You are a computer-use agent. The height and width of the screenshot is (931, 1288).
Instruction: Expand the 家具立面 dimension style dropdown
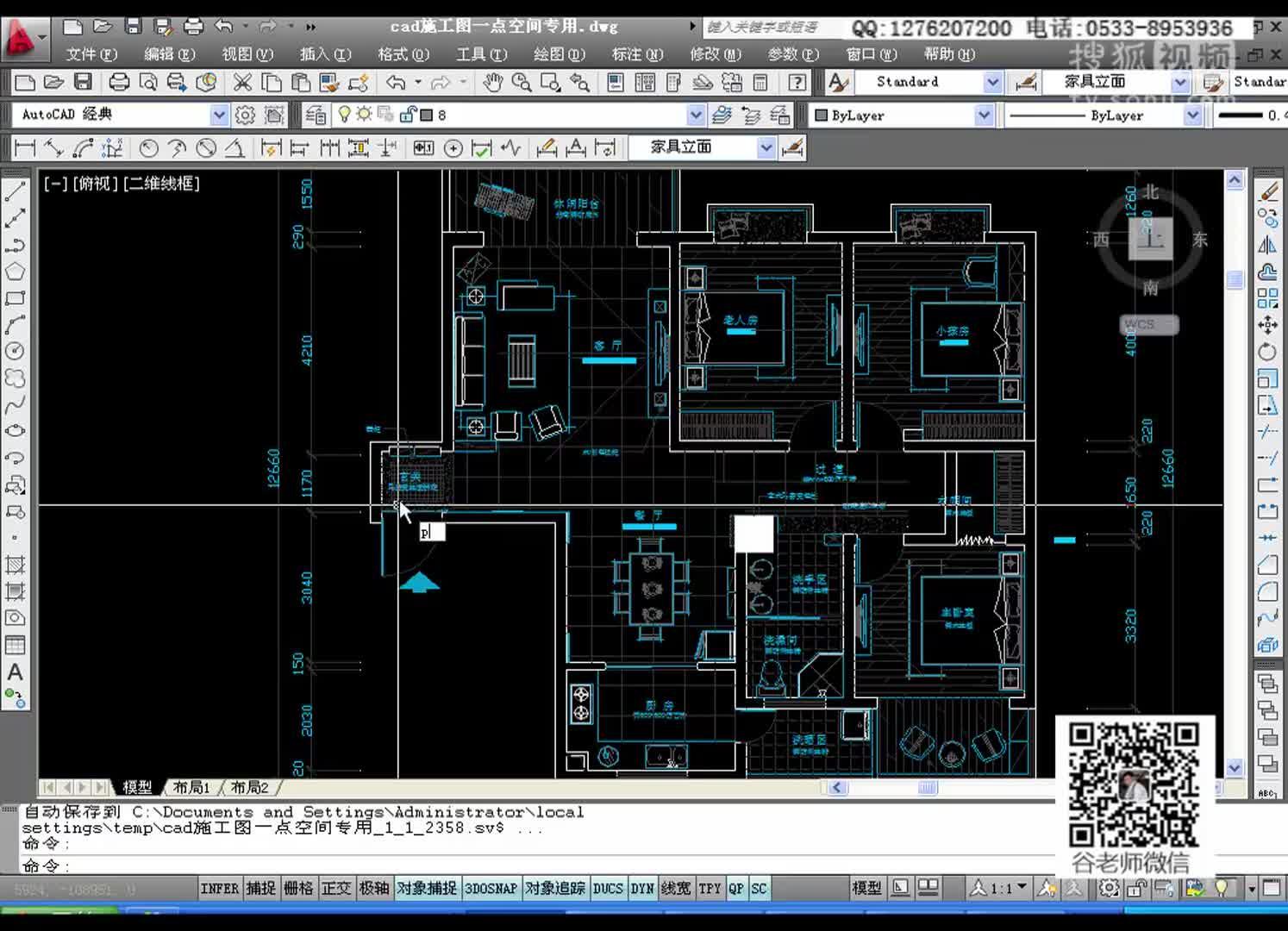click(x=1179, y=82)
